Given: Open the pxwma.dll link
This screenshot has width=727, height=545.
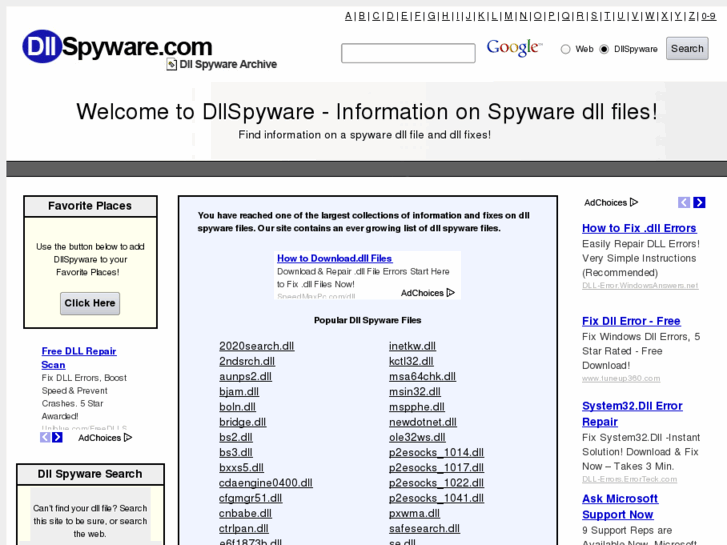Looking at the screenshot, I should (414, 513).
